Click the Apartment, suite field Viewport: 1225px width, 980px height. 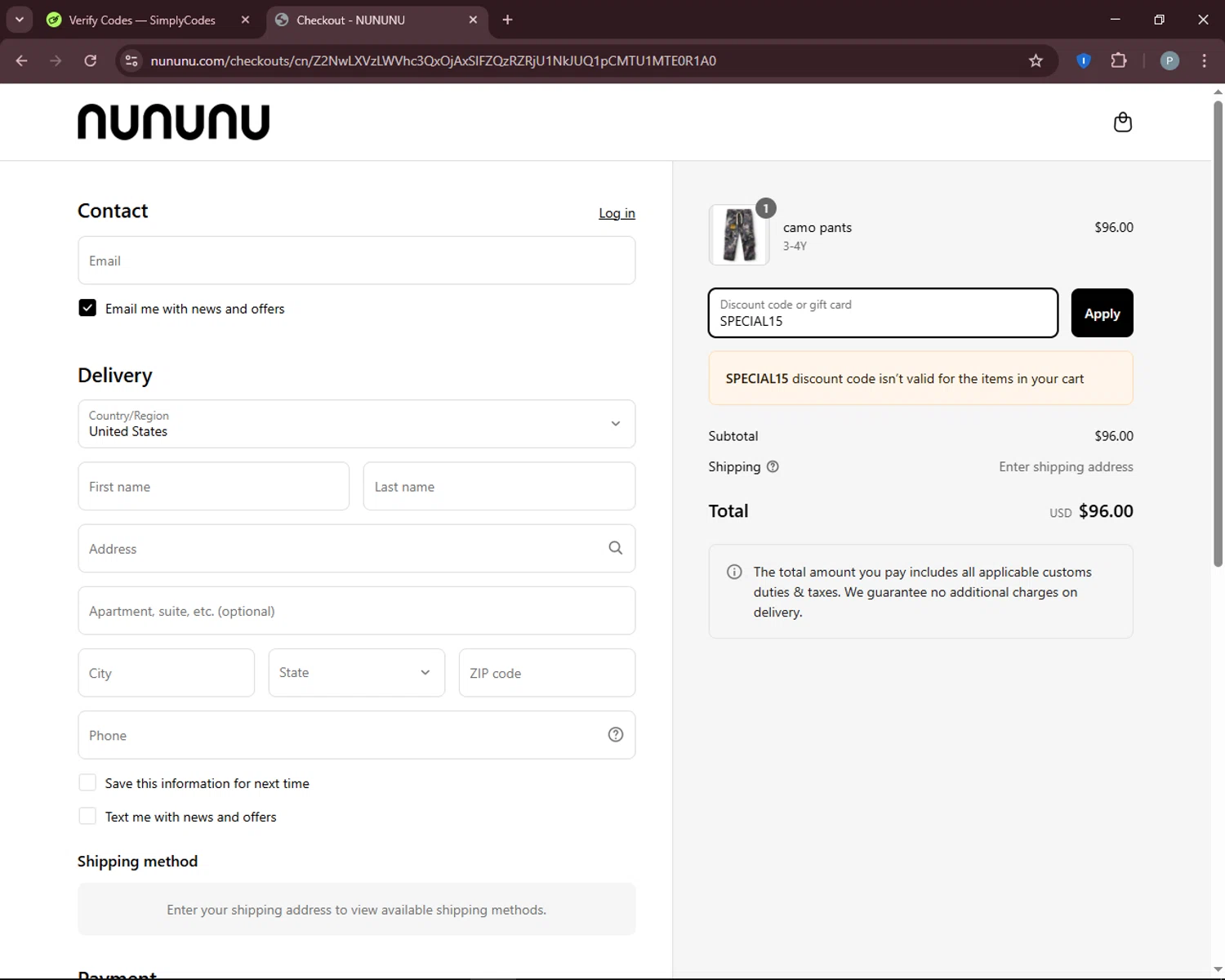click(x=357, y=611)
